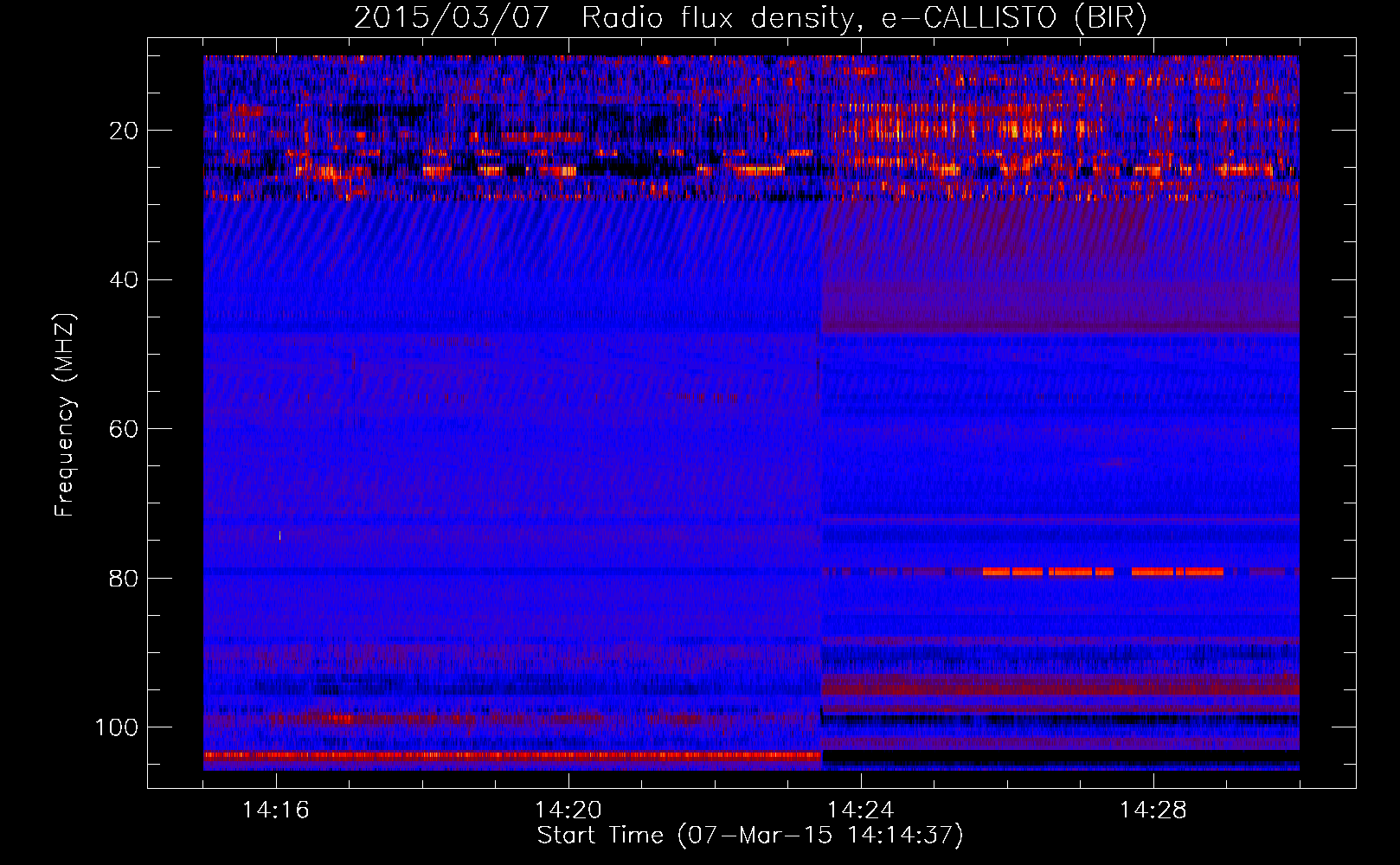
Task: Click the bright orange emission band near 80 MHz
Action: [1103, 572]
